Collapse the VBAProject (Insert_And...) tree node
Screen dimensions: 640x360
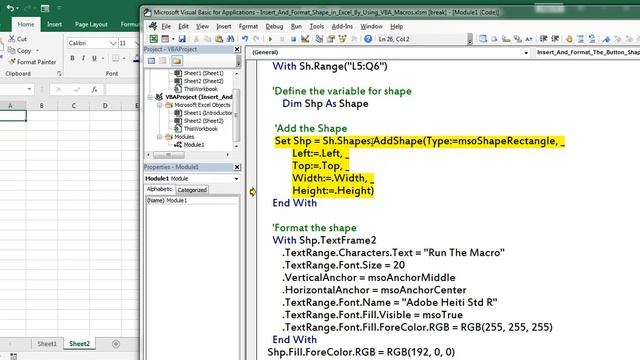tap(150, 97)
